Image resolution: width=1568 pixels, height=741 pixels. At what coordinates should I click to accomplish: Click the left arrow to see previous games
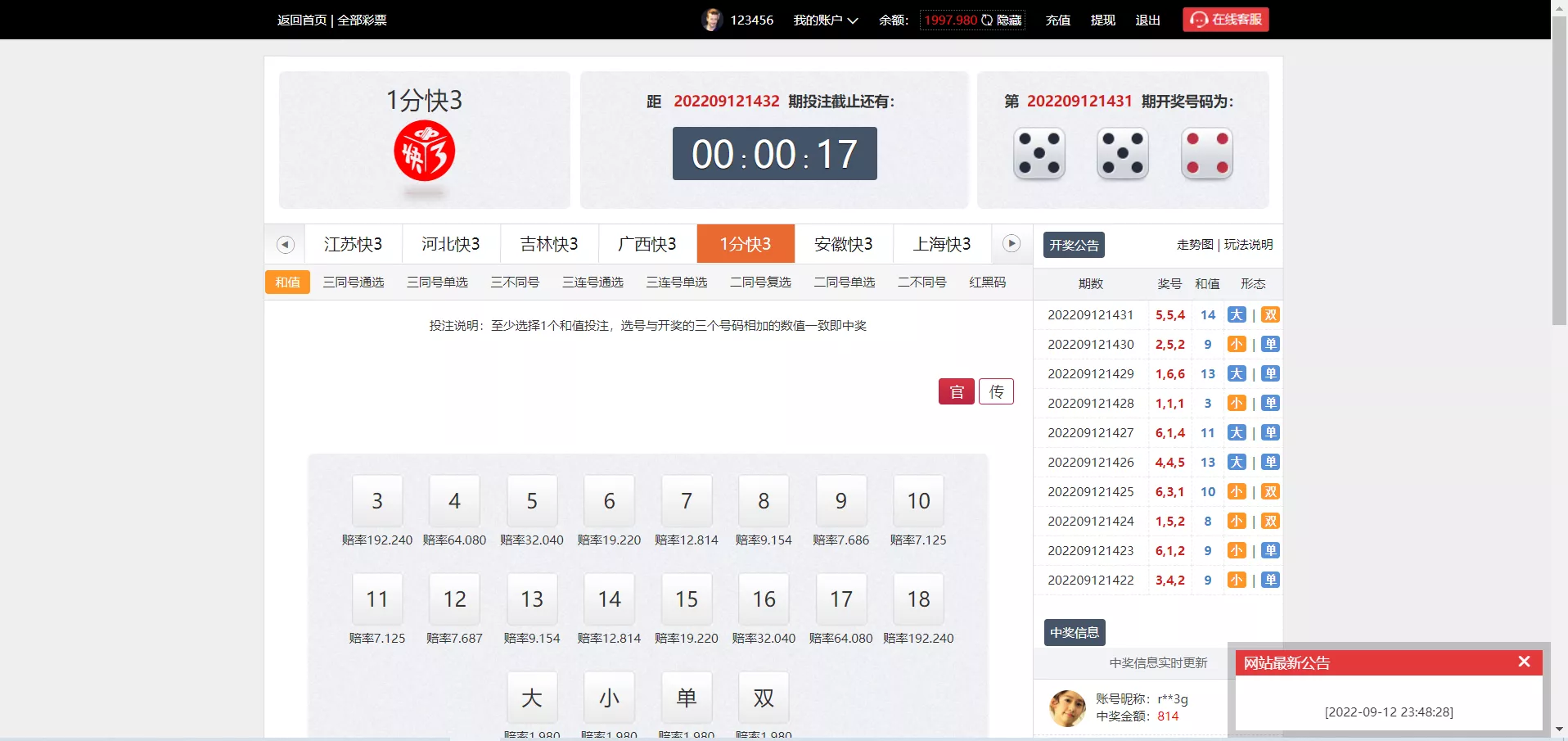click(285, 244)
